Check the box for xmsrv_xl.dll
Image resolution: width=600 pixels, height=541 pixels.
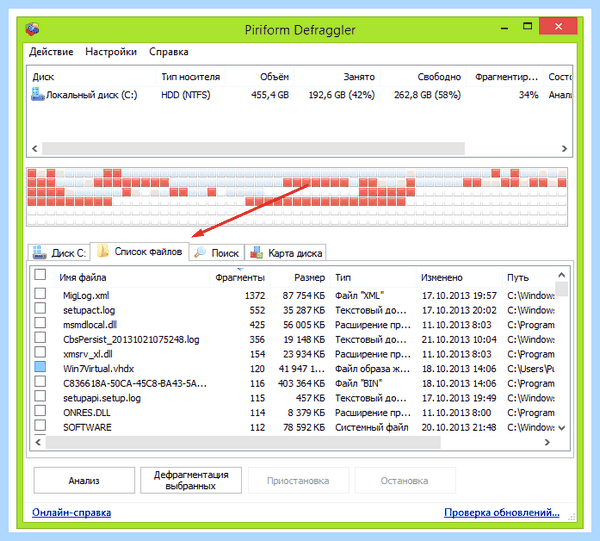pos(40,352)
